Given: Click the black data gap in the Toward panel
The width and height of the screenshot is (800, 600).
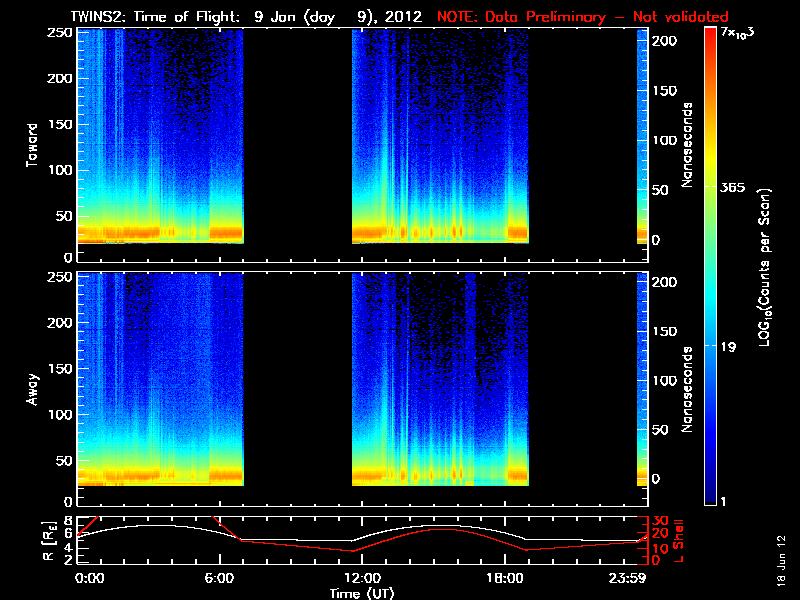Looking at the screenshot, I should (297, 140).
